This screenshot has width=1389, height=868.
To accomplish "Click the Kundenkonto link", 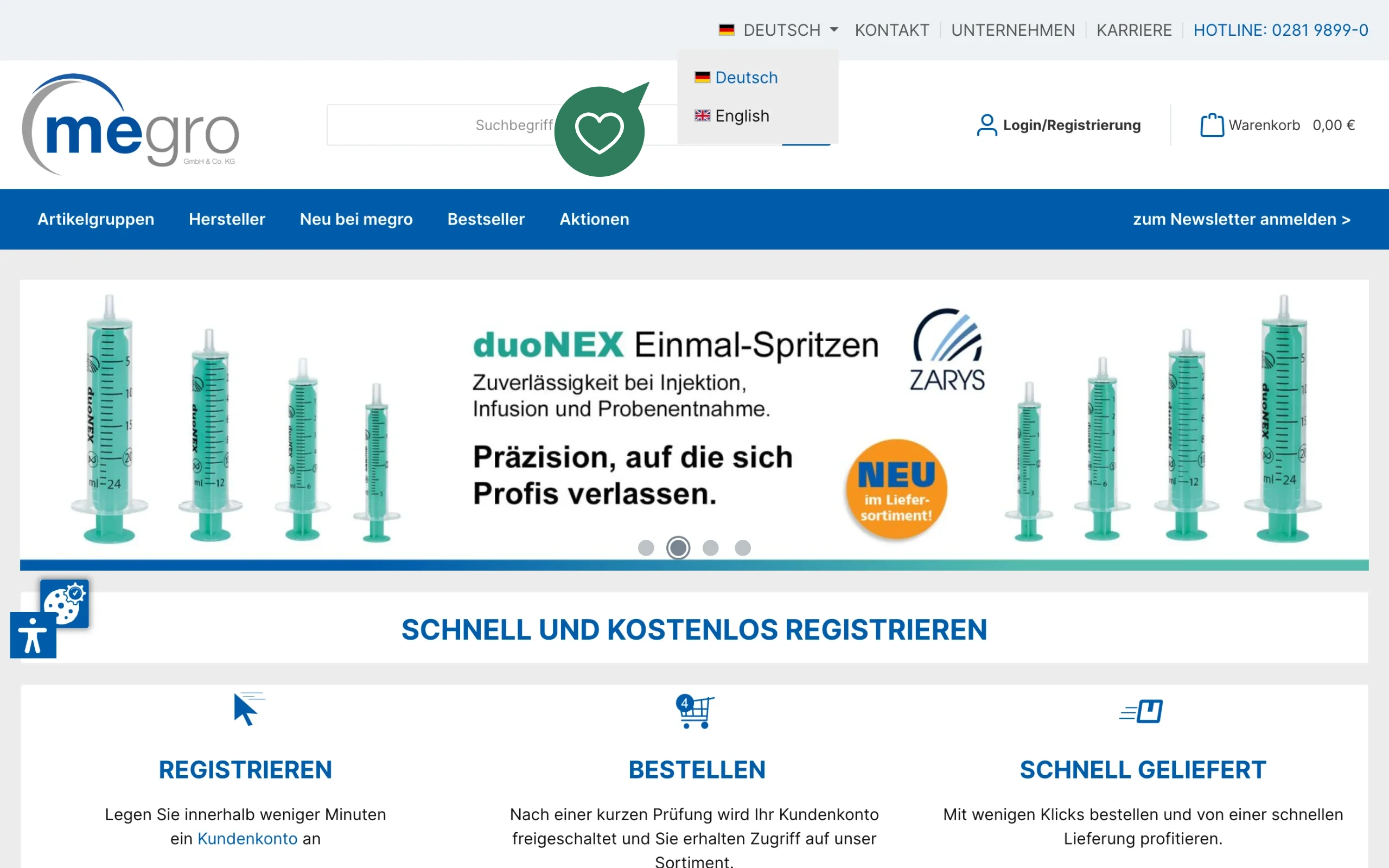I will [247, 839].
